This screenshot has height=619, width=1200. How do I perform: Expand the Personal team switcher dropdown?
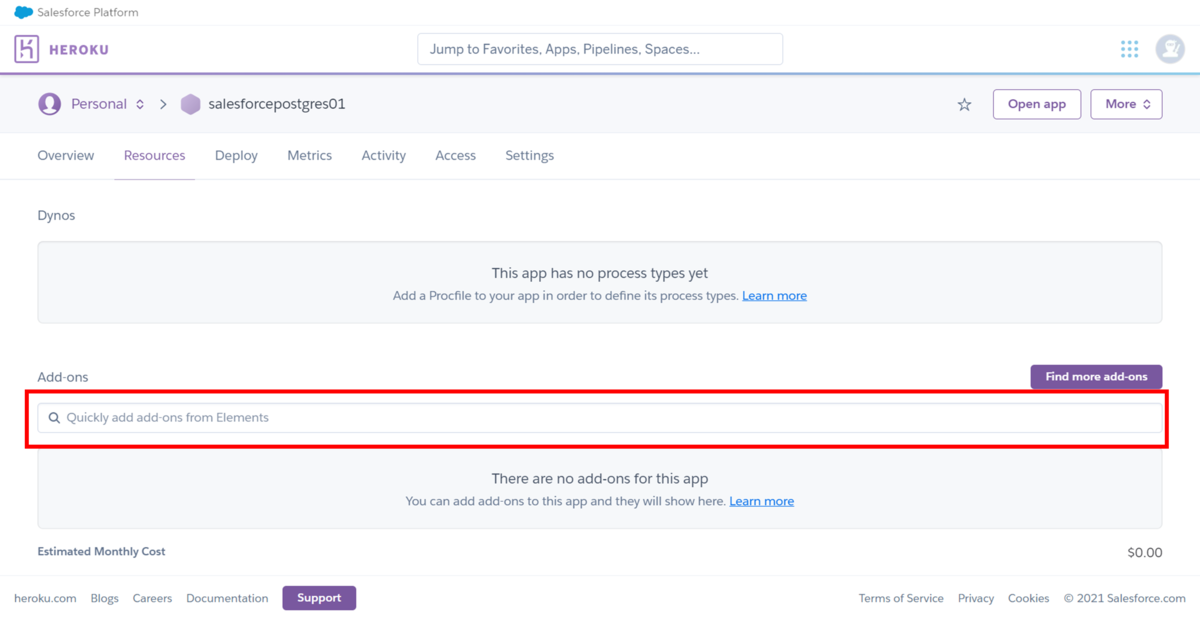tap(140, 104)
